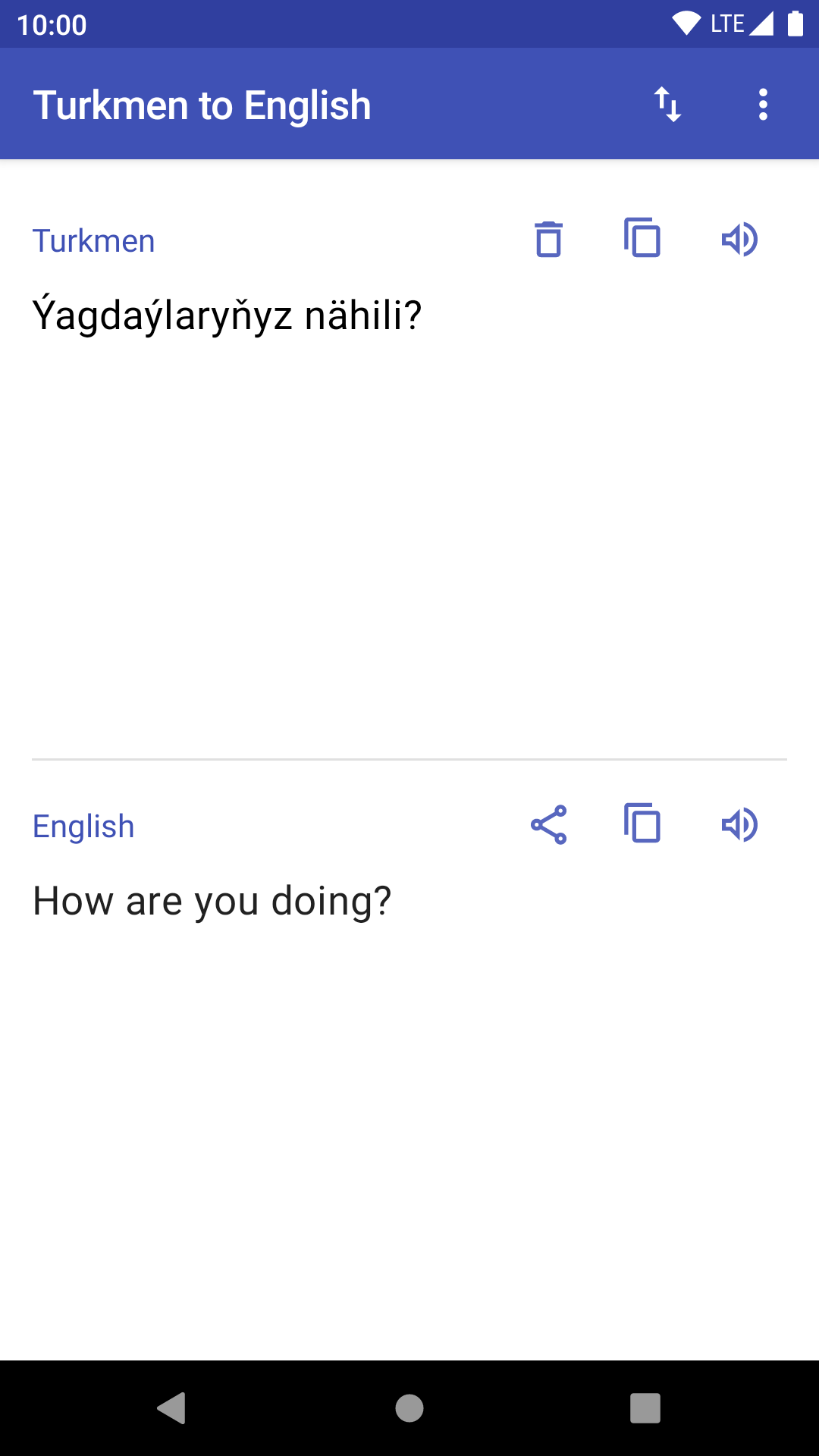Tap the Turkmen language label

click(x=93, y=241)
